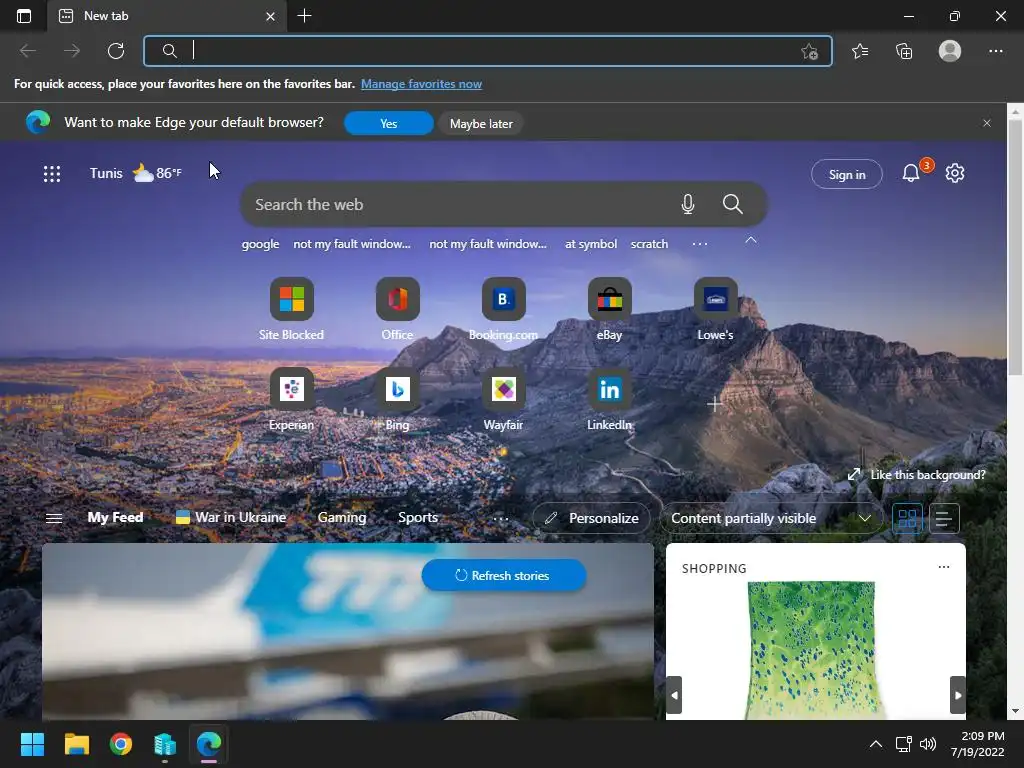1024x768 pixels.
Task: Open the app launcher grid icon
Action: (x=52, y=174)
